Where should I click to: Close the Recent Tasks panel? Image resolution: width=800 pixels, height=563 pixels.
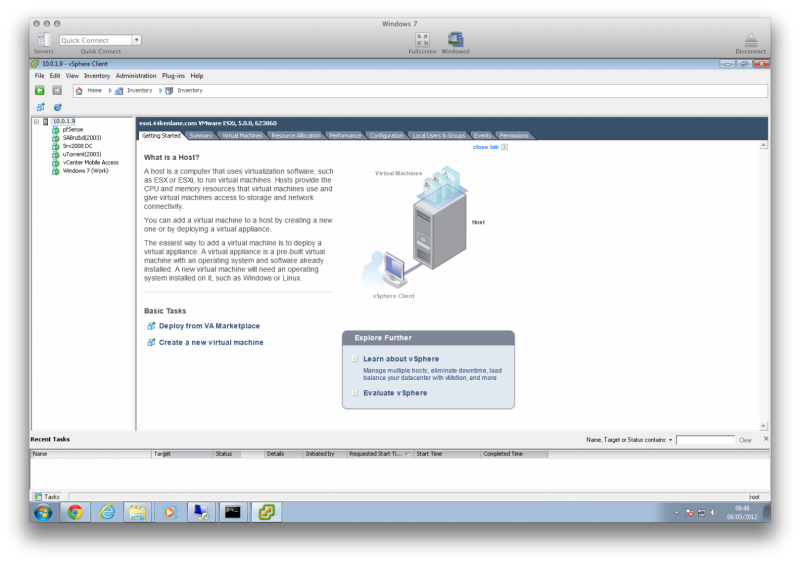[765, 439]
